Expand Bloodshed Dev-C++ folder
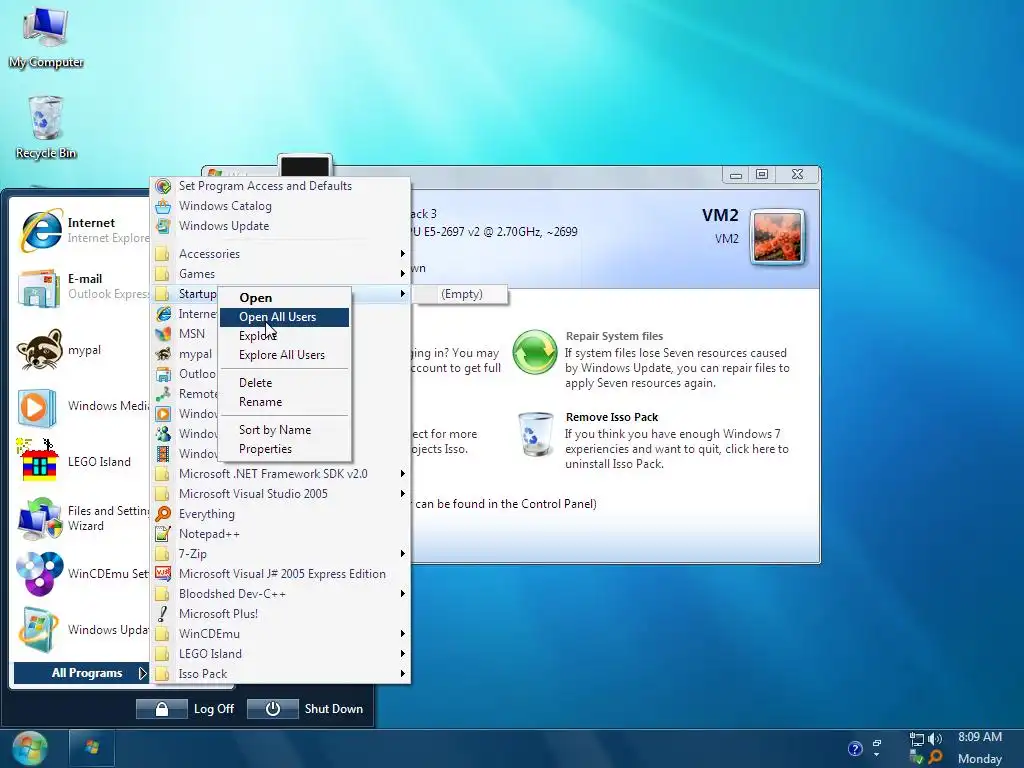This screenshot has height=768, width=1024. [281, 594]
